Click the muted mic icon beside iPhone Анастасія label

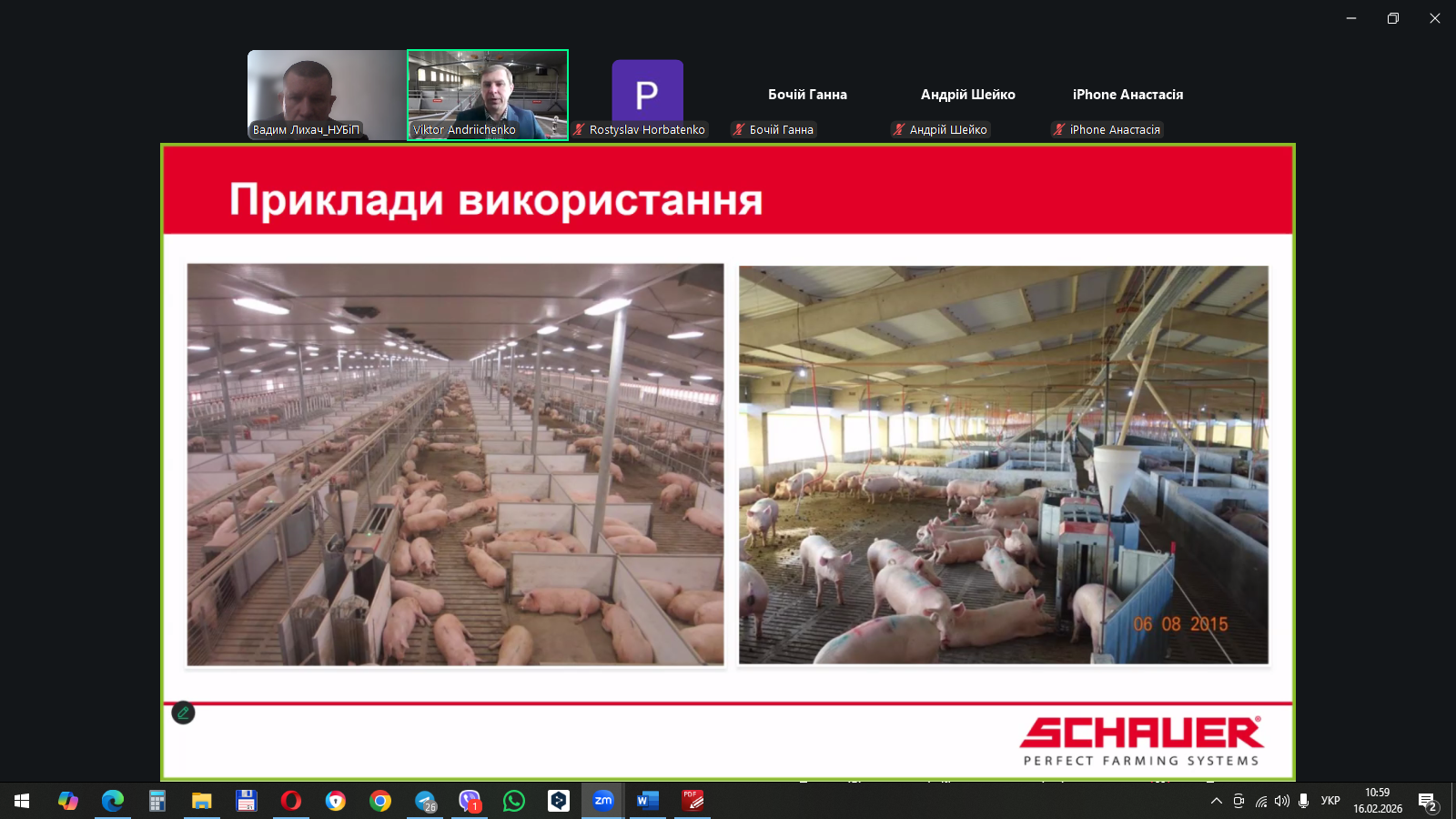1059,129
